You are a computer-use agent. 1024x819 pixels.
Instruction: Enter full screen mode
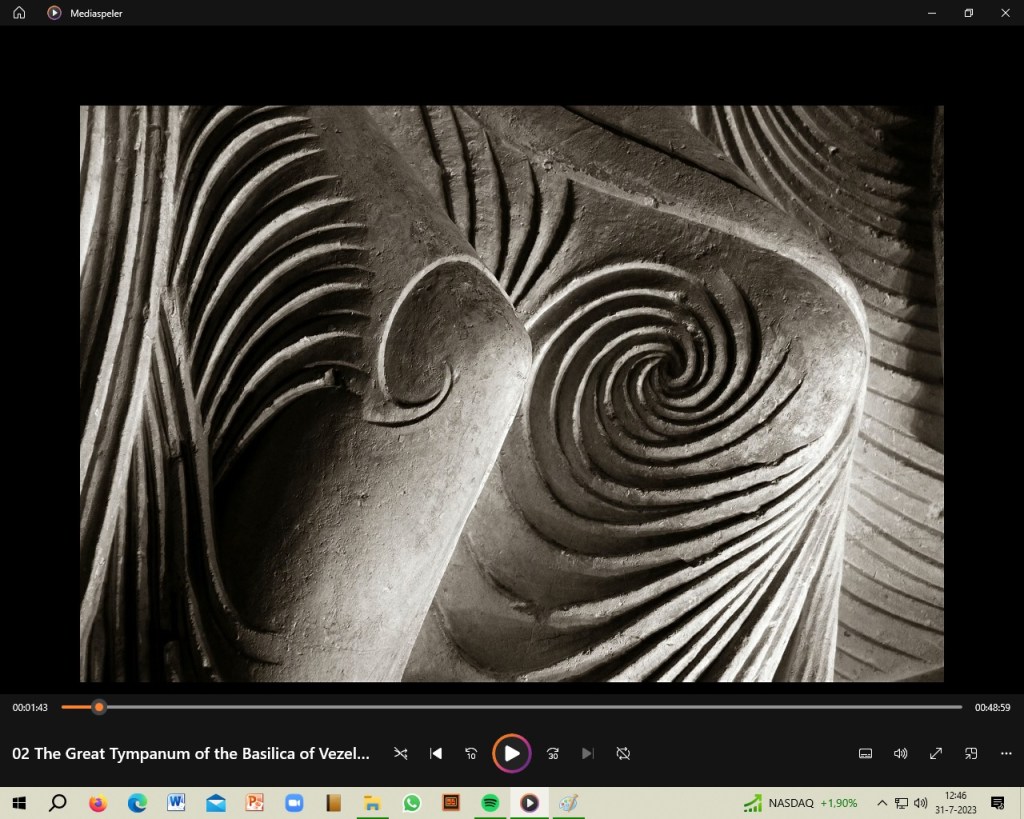(x=936, y=753)
